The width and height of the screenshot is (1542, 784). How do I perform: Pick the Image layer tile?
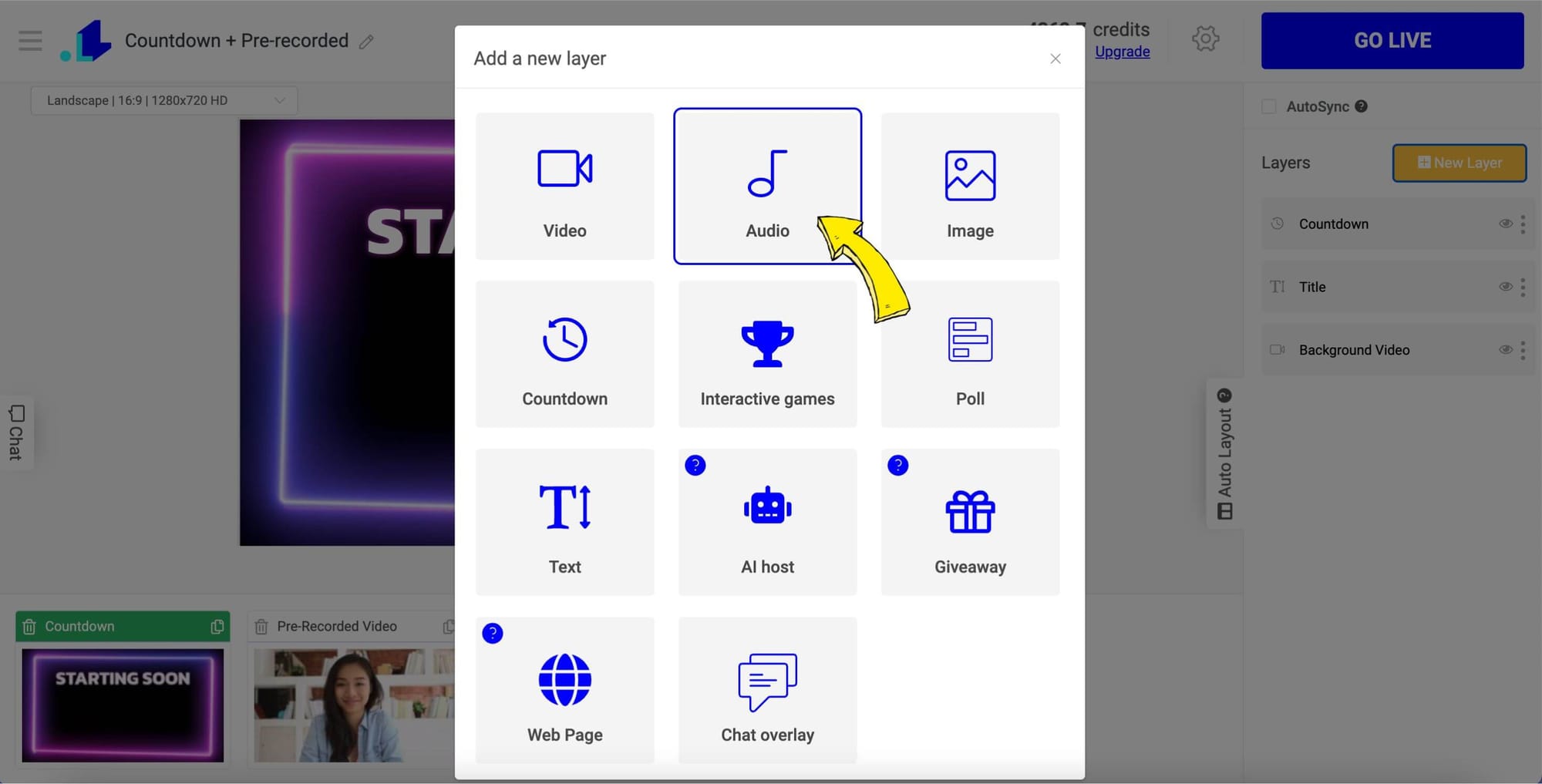tap(970, 186)
